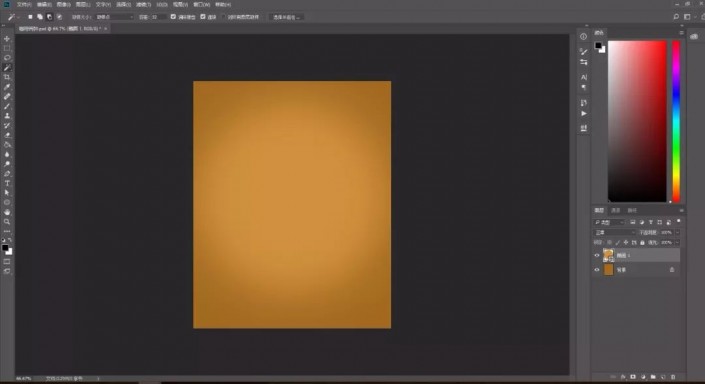Open the workspace switcher icon at top right
Screen dimensions: 705x384
click(x=687, y=17)
